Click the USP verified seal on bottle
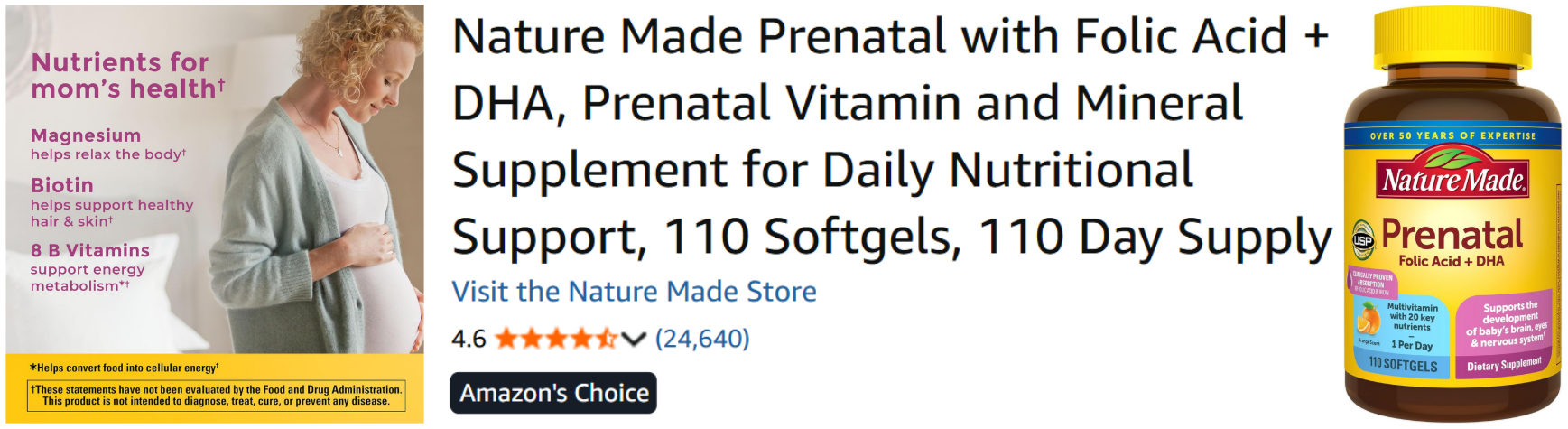The width and height of the screenshot is (1568, 429). (1362, 240)
